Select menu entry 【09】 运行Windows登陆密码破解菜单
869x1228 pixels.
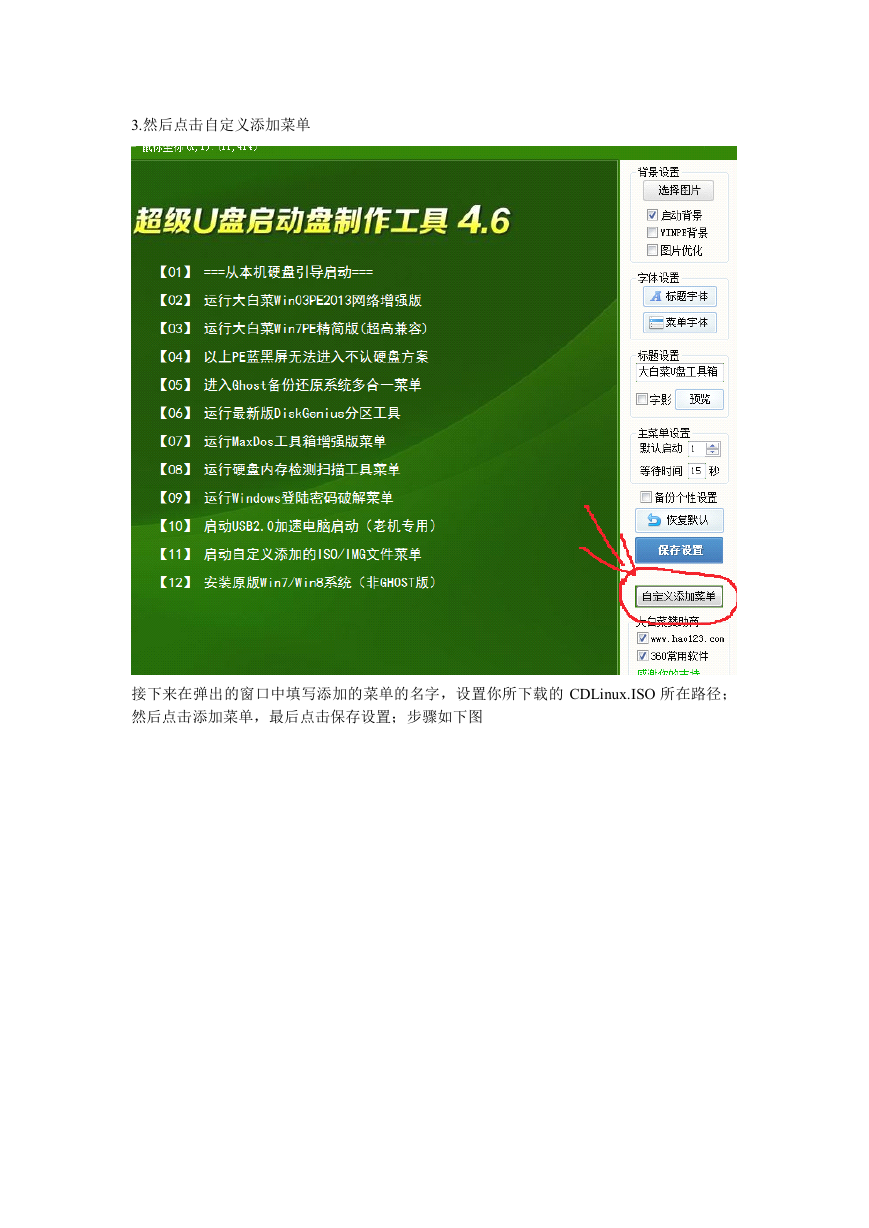pyautogui.click(x=274, y=497)
